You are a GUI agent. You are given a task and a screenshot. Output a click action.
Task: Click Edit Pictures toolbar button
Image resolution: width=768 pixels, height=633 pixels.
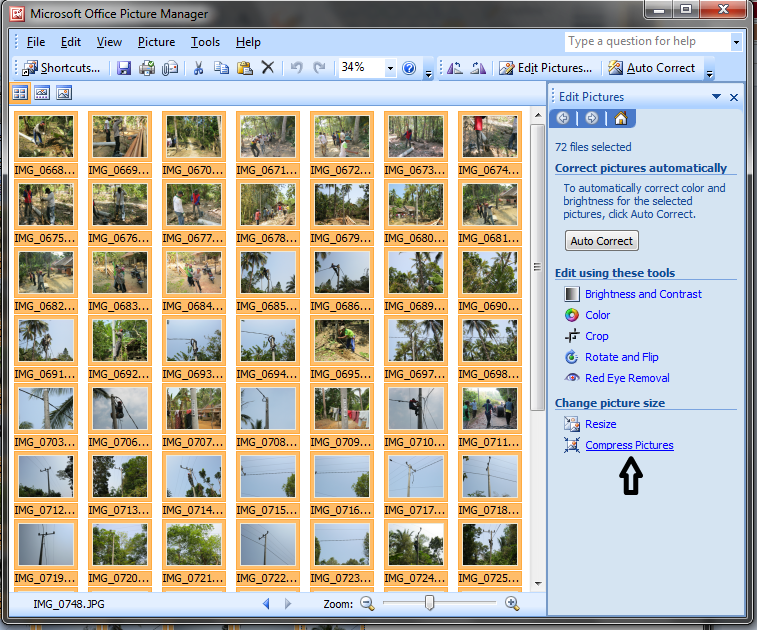pyautogui.click(x=545, y=68)
